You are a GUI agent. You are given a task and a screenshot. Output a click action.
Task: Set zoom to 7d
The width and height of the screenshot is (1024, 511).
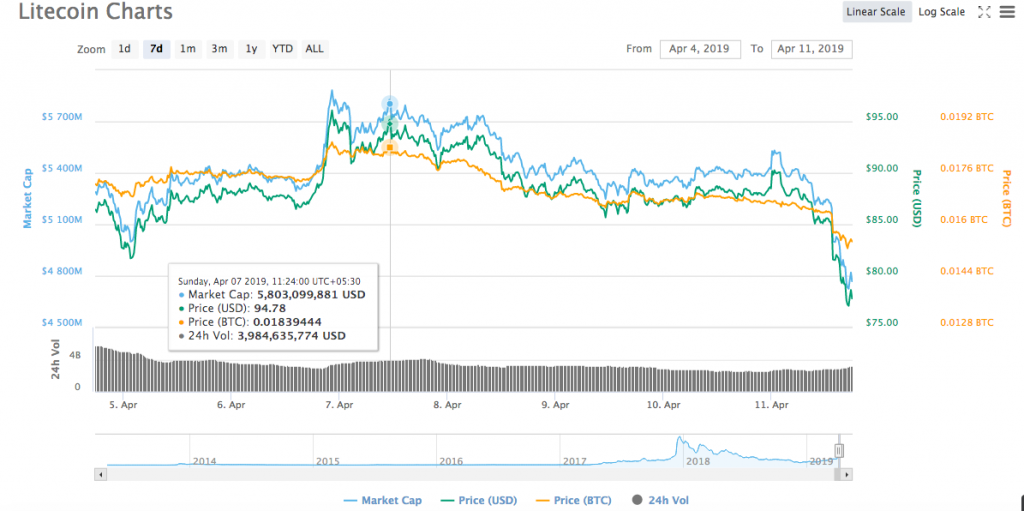[x=156, y=49]
